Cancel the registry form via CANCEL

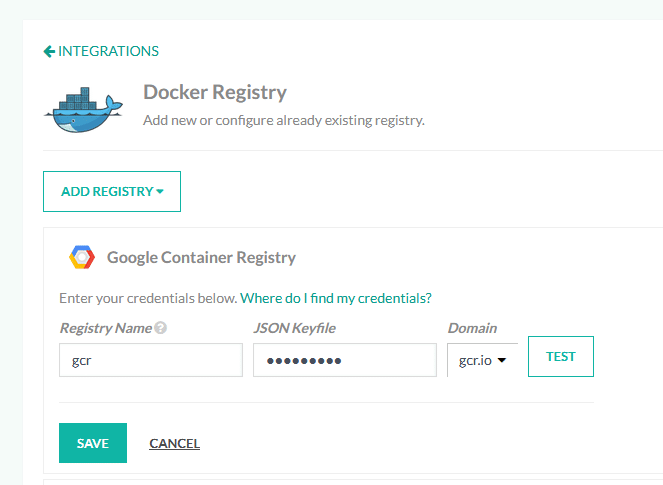(x=174, y=443)
